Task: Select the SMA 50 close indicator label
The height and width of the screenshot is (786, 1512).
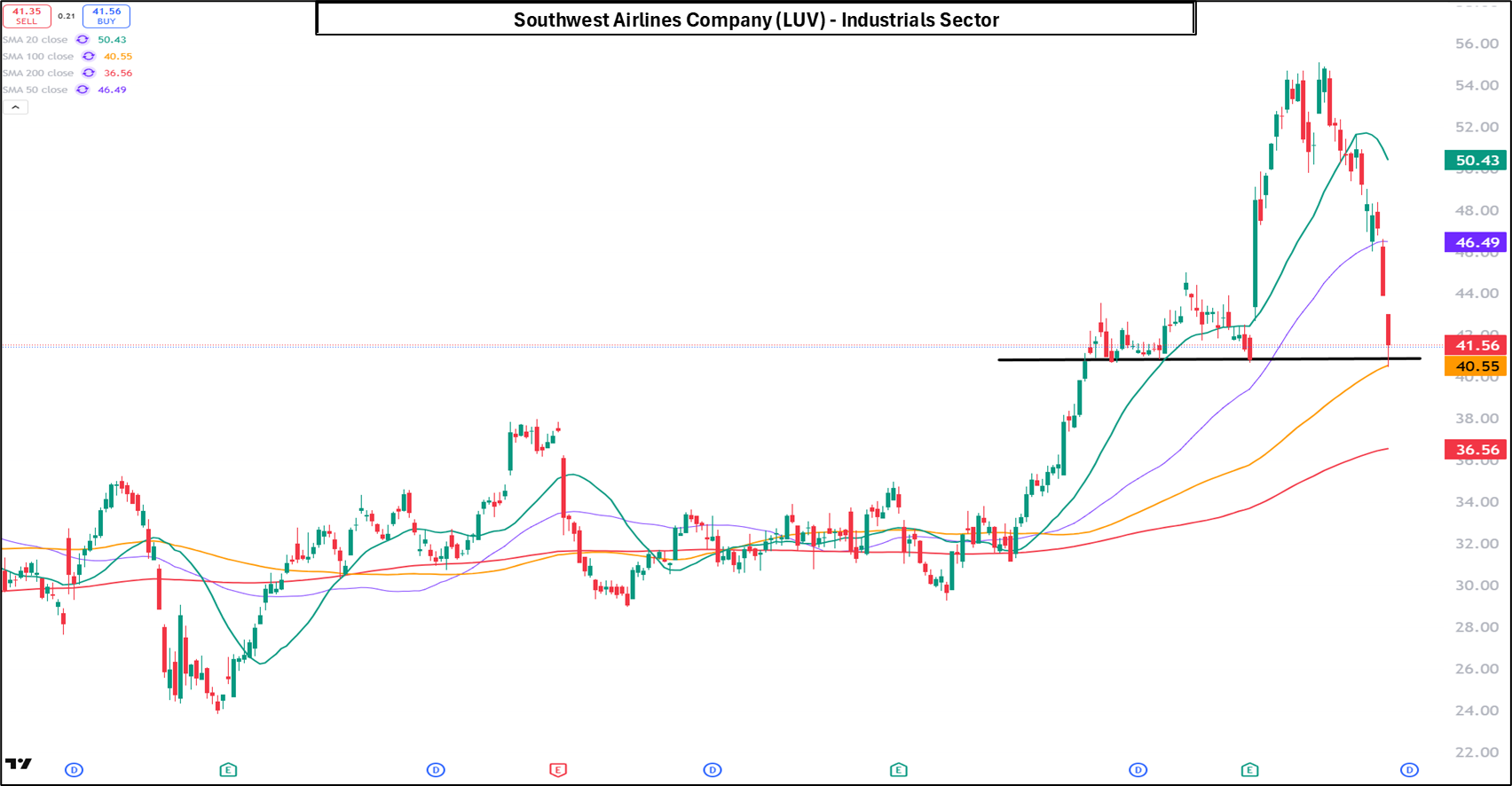Action: pyautogui.click(x=35, y=90)
